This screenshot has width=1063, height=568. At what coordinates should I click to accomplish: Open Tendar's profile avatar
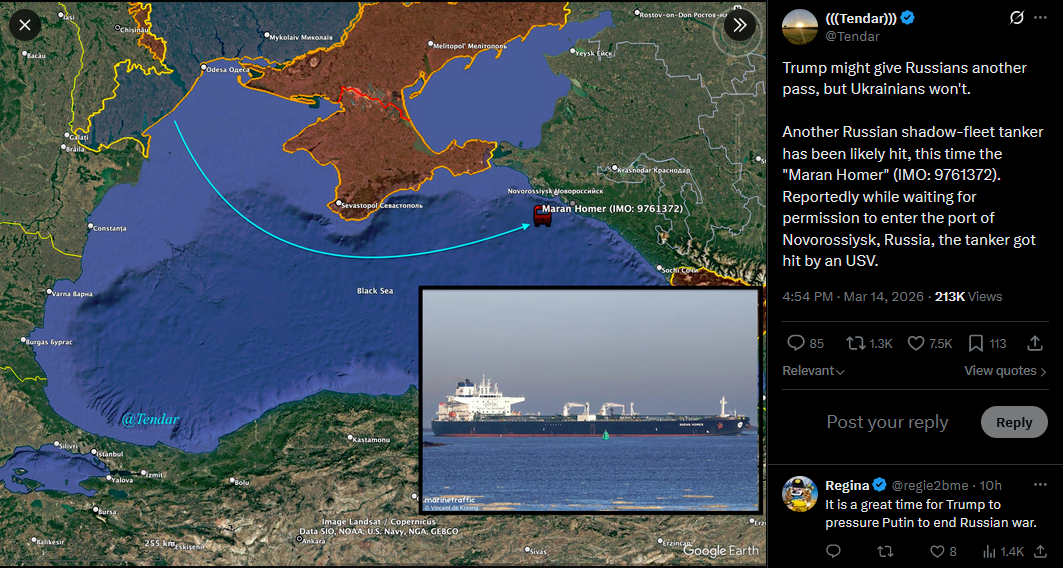(x=800, y=27)
